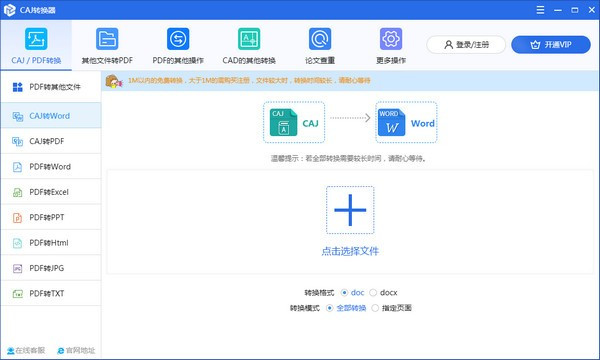Select PDF转JPG menu label
This screenshot has width=600, height=360.
(47, 268)
